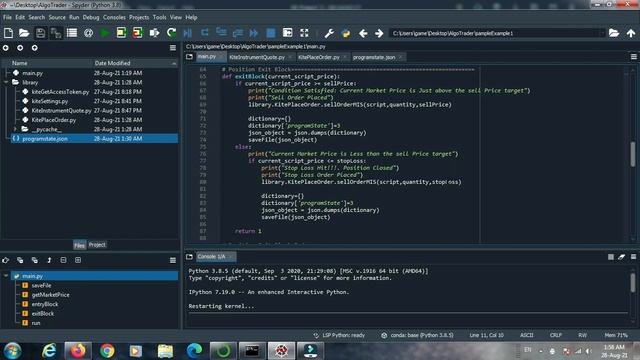
Task: Select kiteSettings.py in the file explorer
Action: 50,101
